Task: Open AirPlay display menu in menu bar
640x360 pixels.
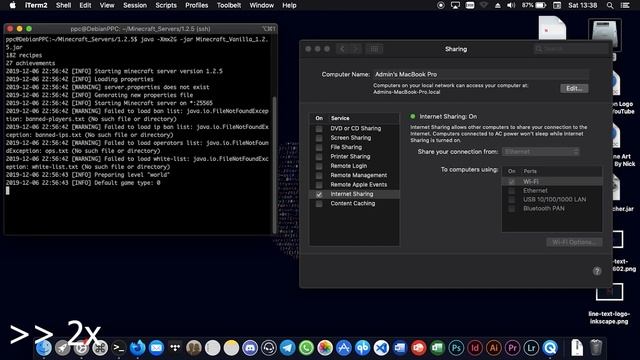Action: [x=455, y=5]
